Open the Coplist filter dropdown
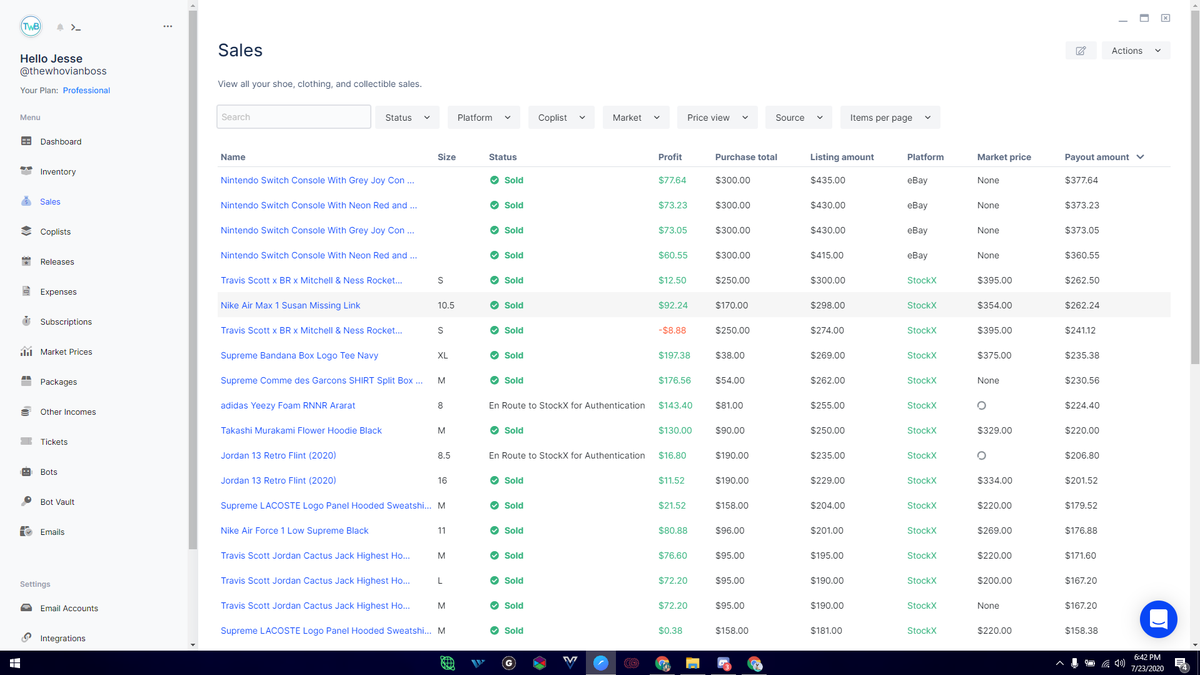The height and width of the screenshot is (675, 1200). 561,117
